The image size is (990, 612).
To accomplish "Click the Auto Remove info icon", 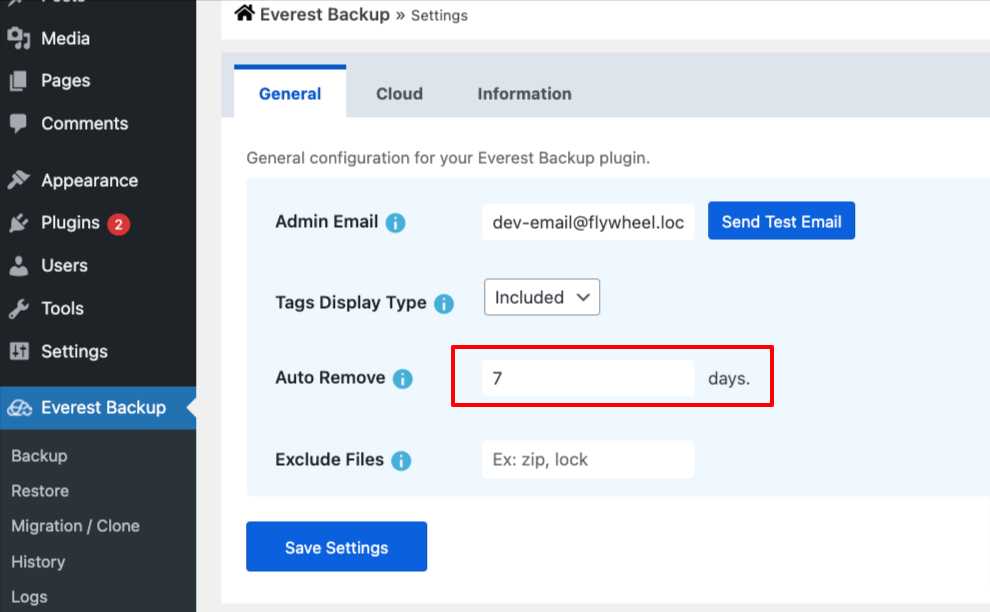I will (402, 379).
